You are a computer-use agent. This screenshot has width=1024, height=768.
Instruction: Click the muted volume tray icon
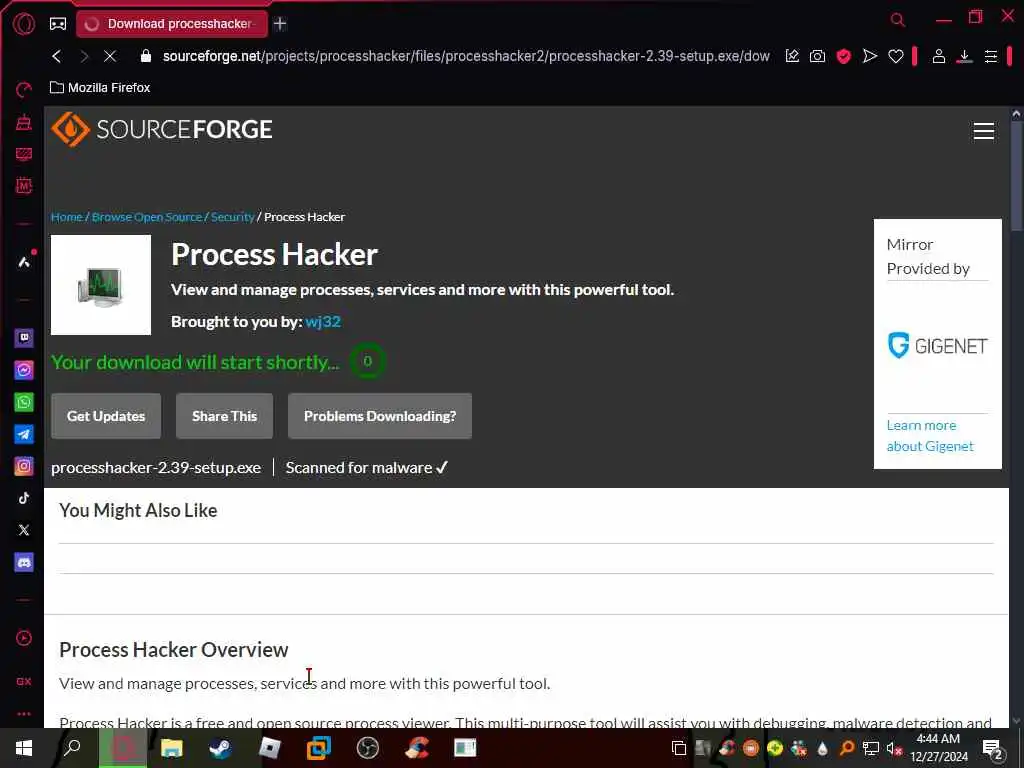(x=894, y=749)
